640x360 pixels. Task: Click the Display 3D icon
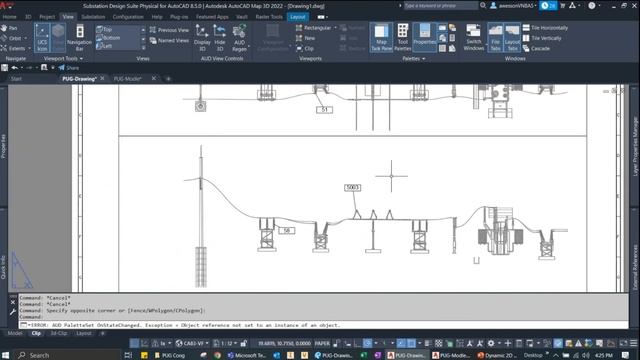click(202, 38)
